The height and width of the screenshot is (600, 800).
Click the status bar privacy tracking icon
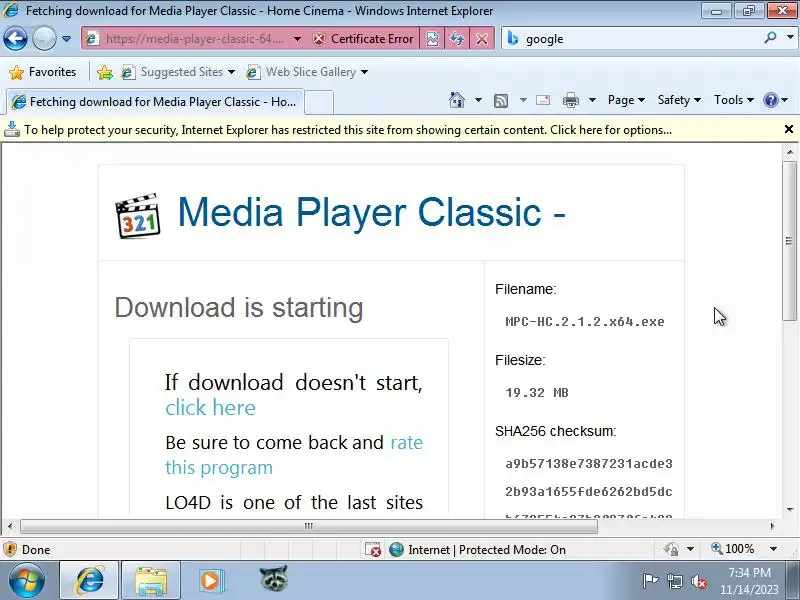(x=671, y=549)
